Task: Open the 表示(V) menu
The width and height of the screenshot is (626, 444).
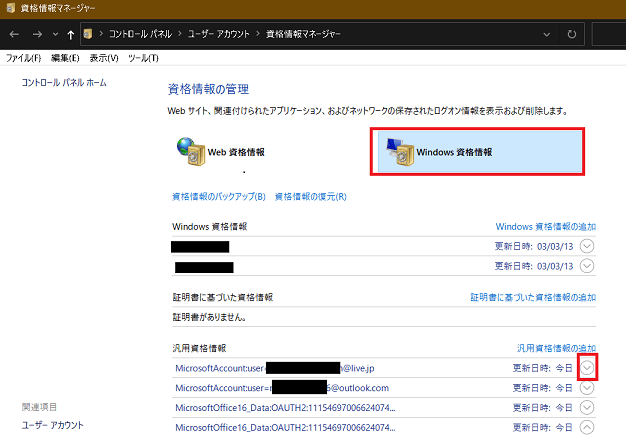Action: click(x=104, y=58)
